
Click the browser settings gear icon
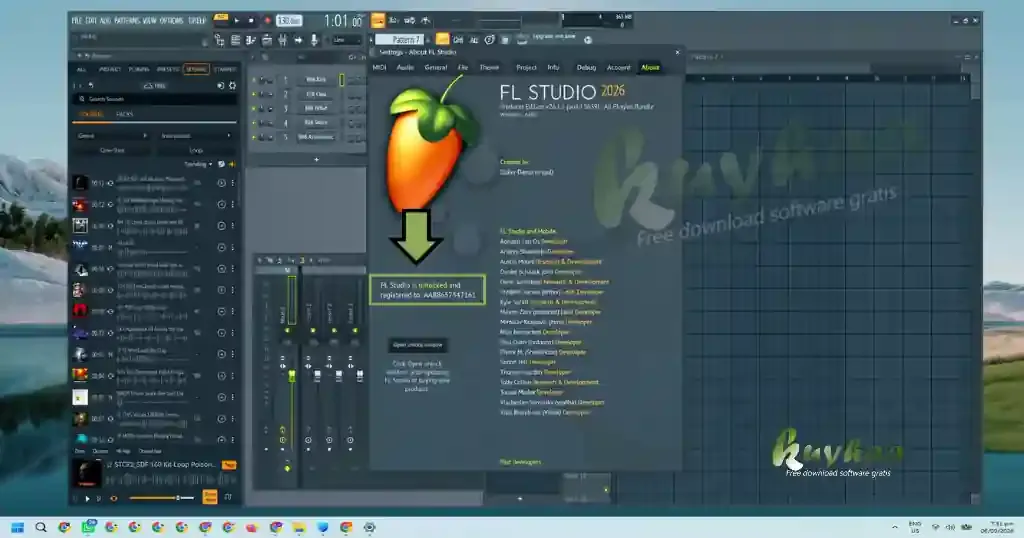click(x=232, y=86)
